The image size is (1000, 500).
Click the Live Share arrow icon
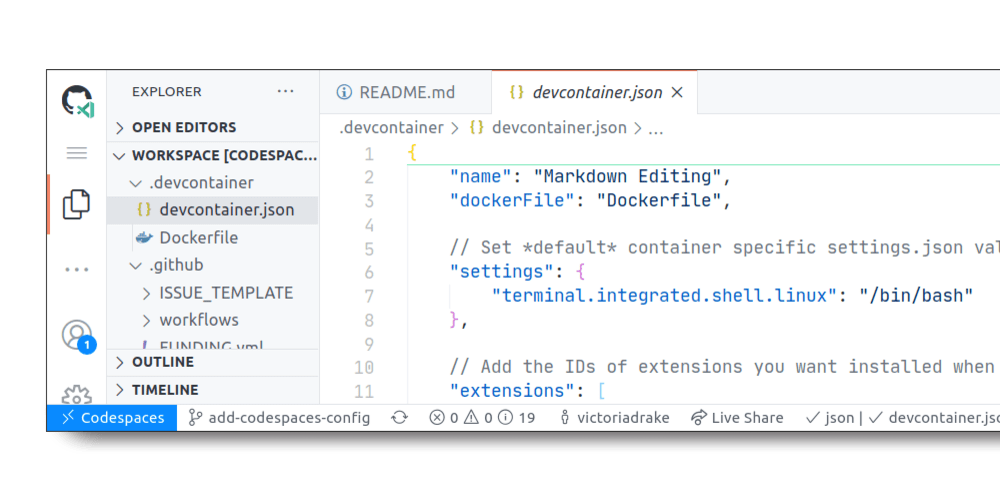699,418
